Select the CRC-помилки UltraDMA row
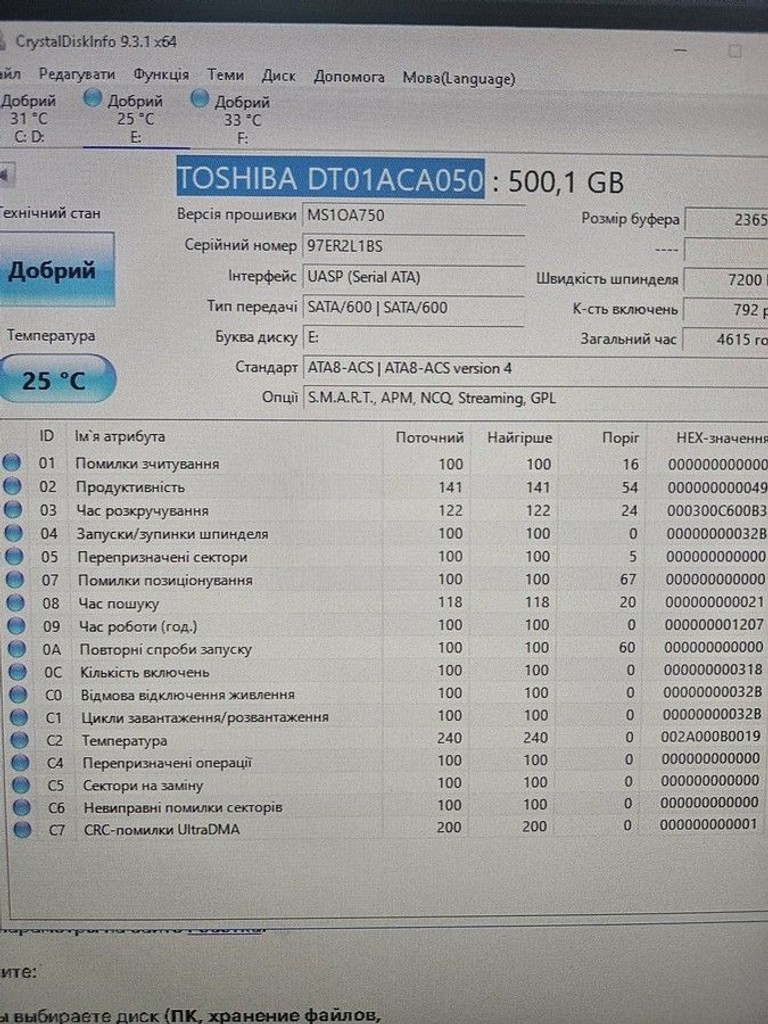This screenshot has width=768, height=1024. 385,827
